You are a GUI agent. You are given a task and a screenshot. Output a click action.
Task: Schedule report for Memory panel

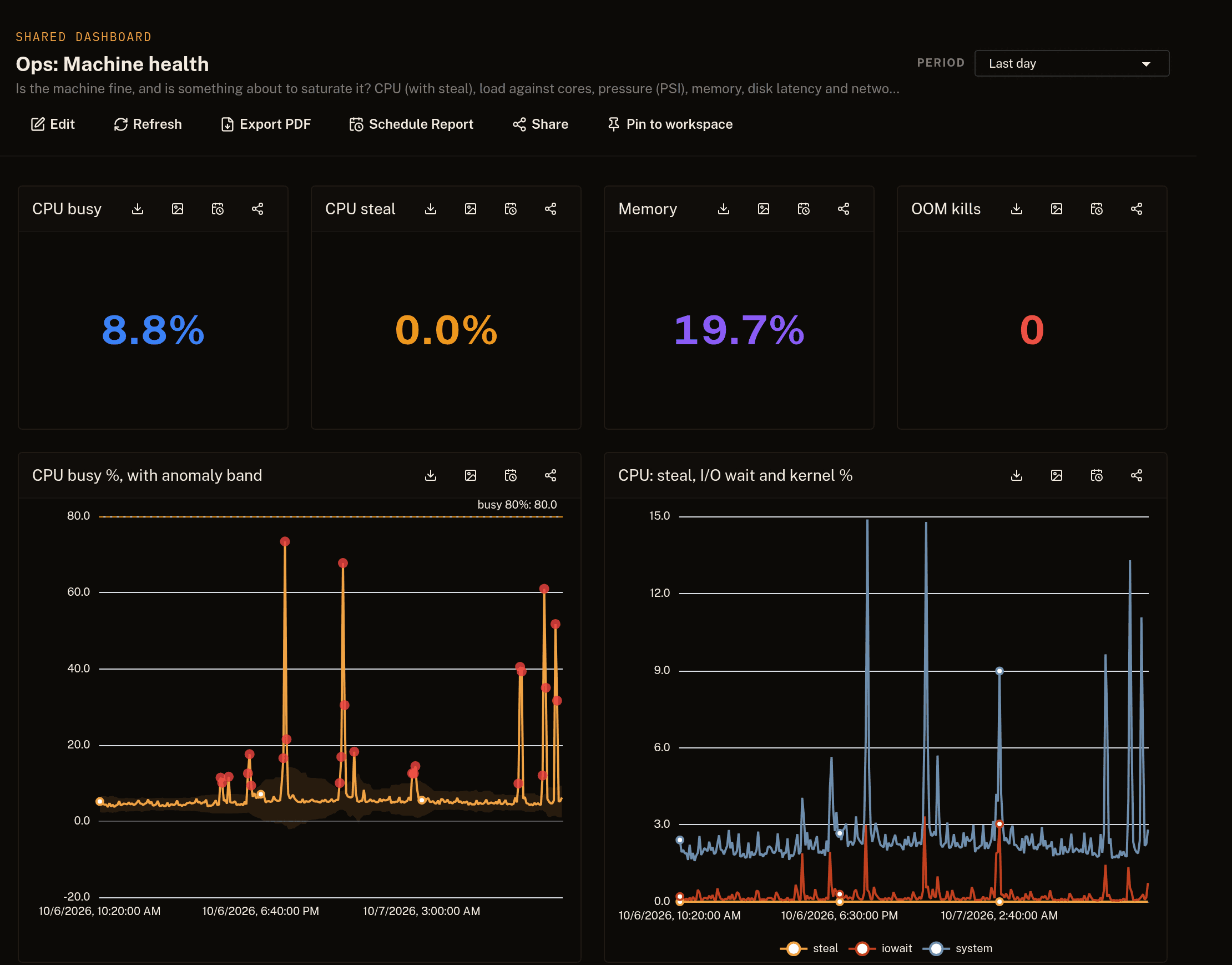(x=804, y=209)
